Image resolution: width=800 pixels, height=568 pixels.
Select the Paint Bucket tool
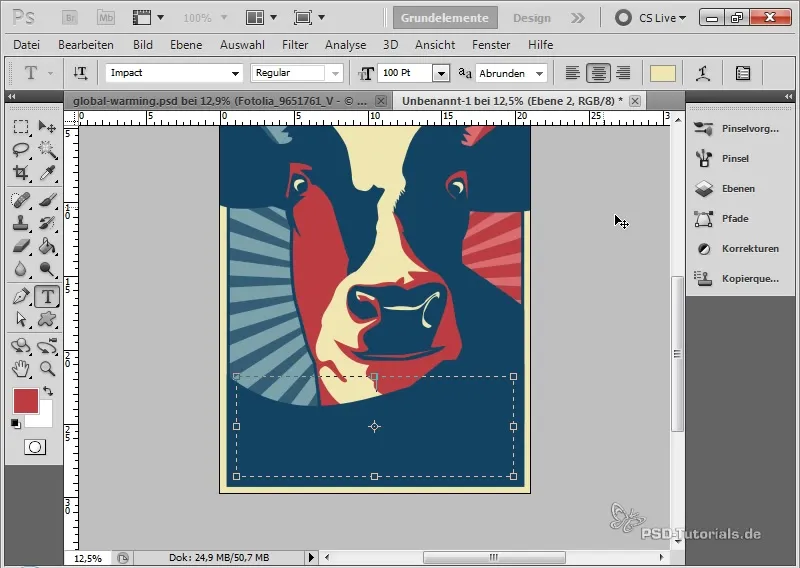tap(47, 246)
